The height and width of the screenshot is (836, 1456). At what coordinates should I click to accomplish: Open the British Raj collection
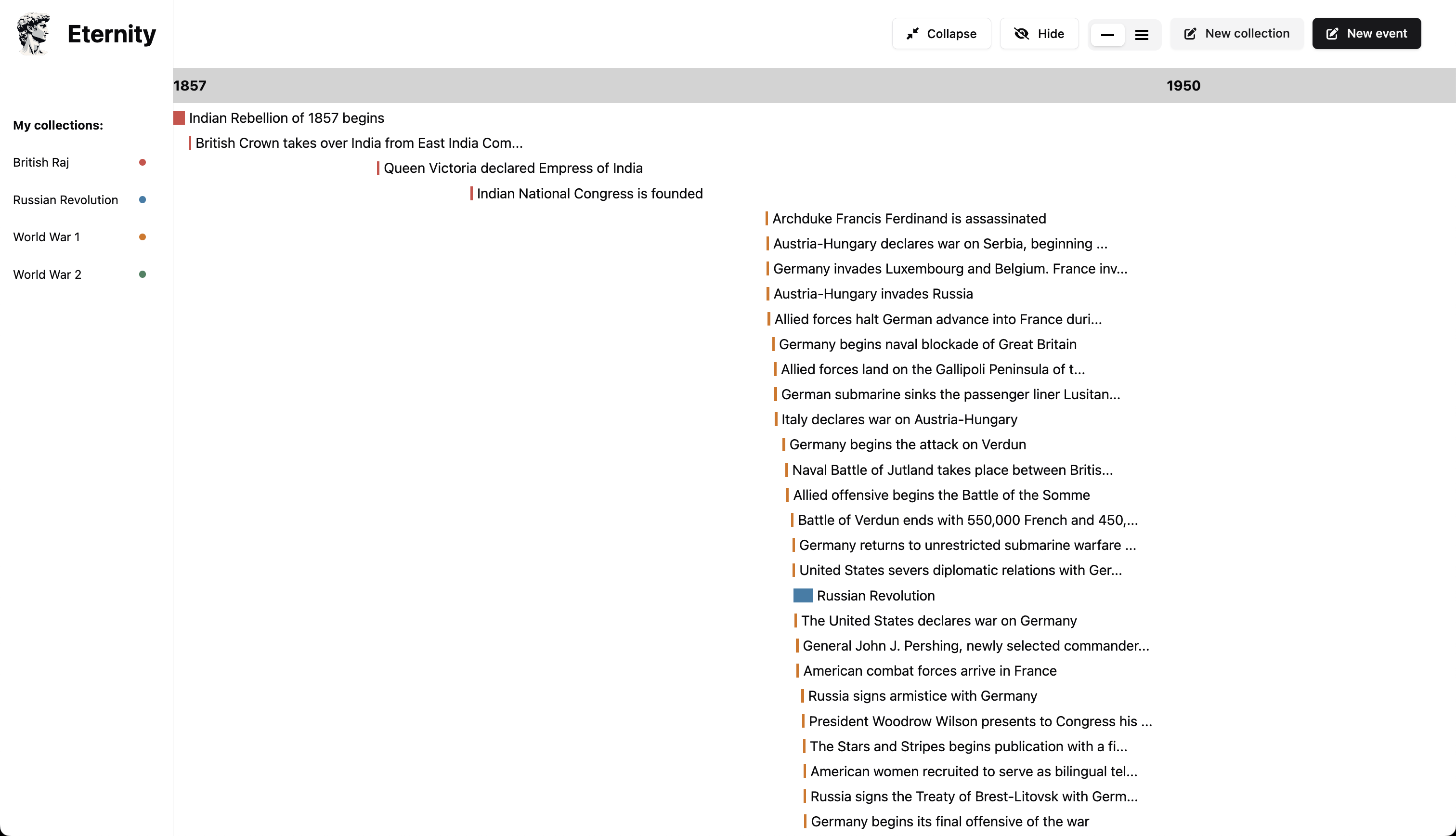coord(41,162)
